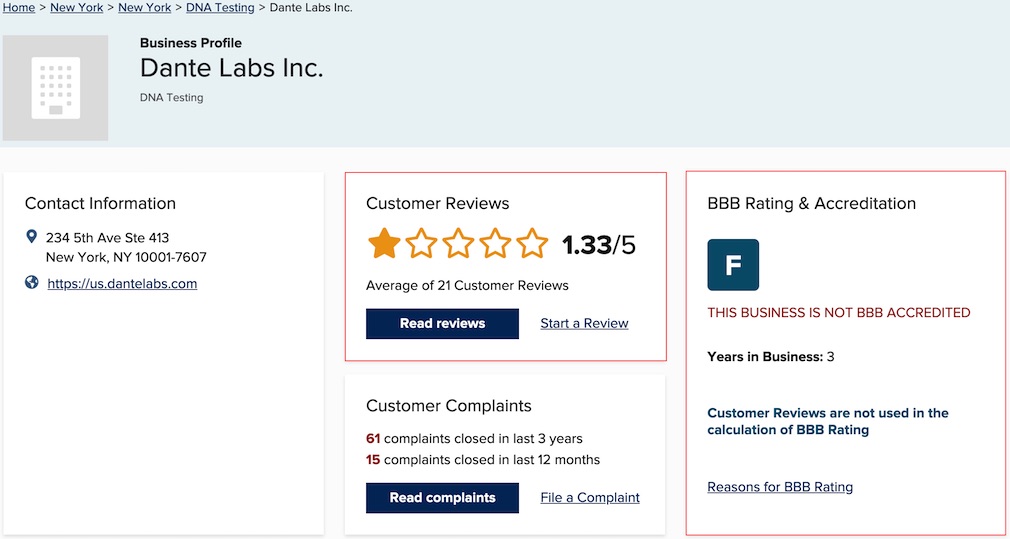
Task: Click '61 complaints closed in last 3 years'
Action: click(474, 439)
